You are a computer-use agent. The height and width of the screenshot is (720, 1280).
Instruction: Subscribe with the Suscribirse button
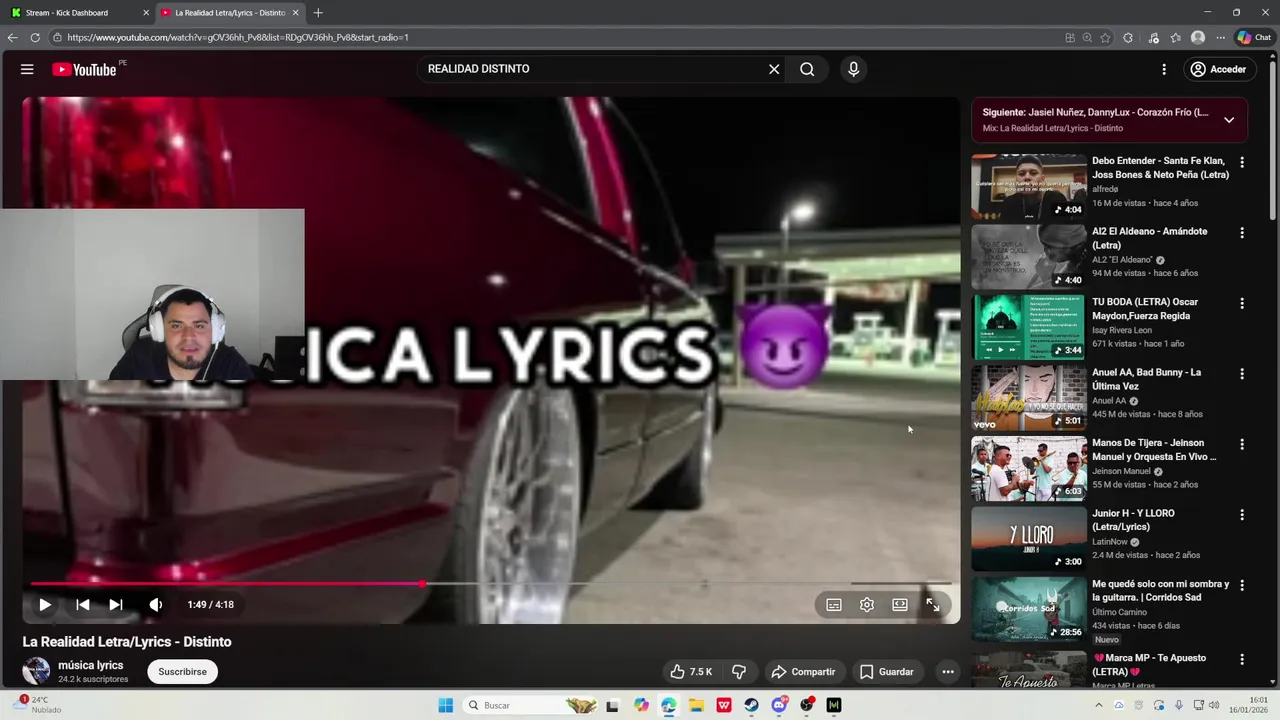[182, 672]
